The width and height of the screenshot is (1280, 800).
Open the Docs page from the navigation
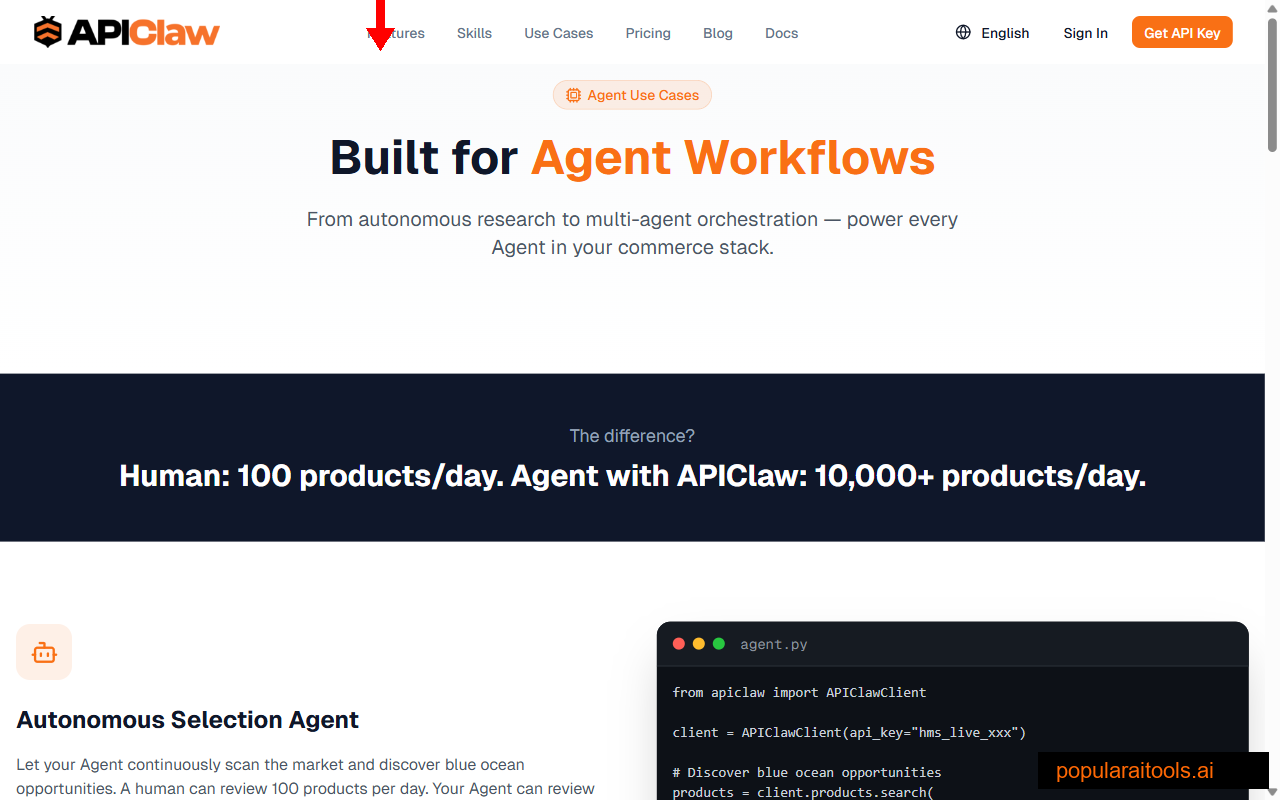tap(781, 32)
